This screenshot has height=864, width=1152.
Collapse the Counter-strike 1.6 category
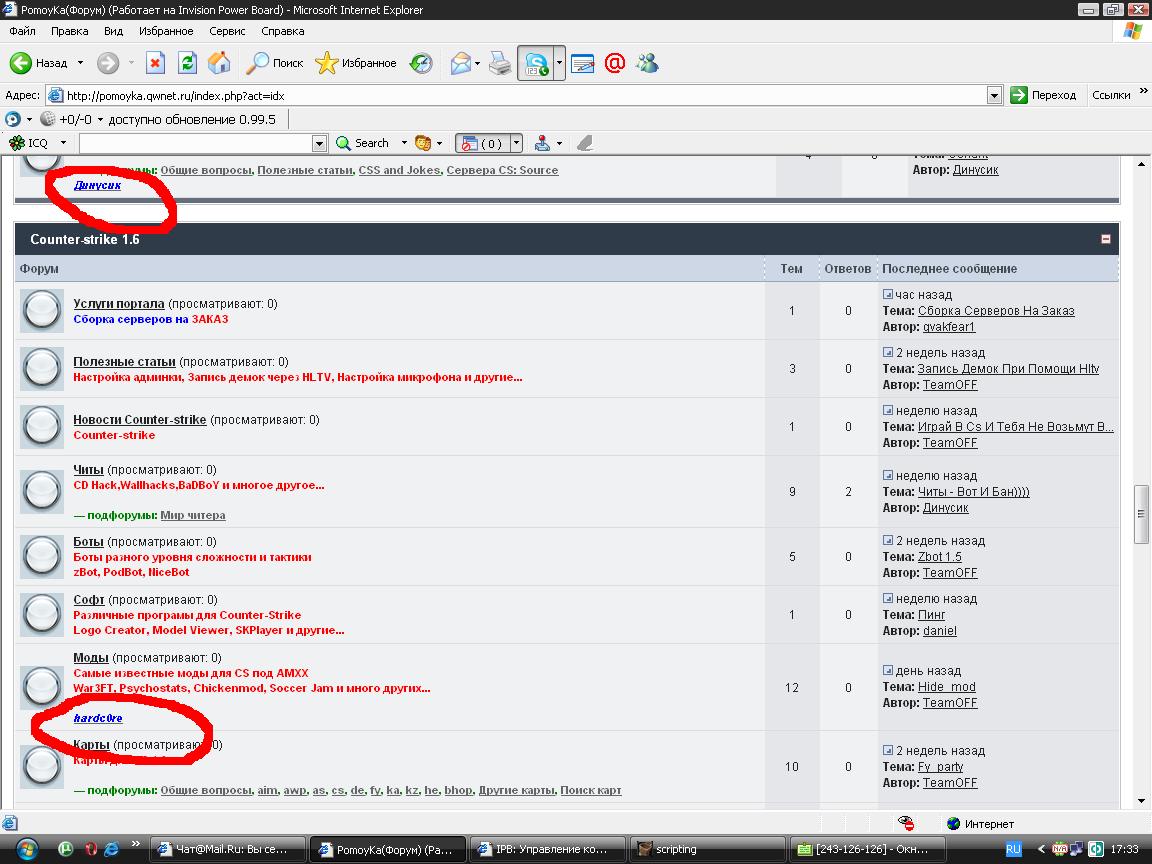(x=1106, y=239)
